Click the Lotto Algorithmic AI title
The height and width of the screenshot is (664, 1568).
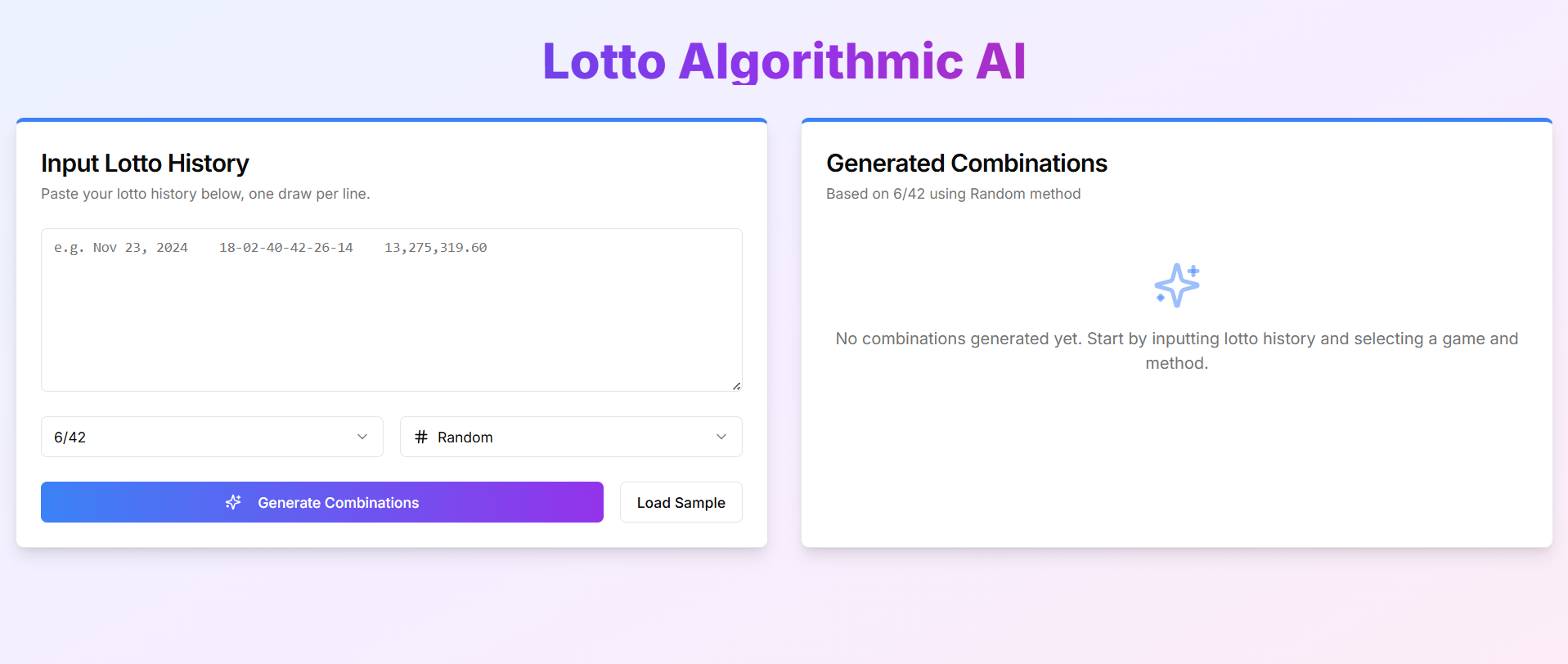coord(784,61)
